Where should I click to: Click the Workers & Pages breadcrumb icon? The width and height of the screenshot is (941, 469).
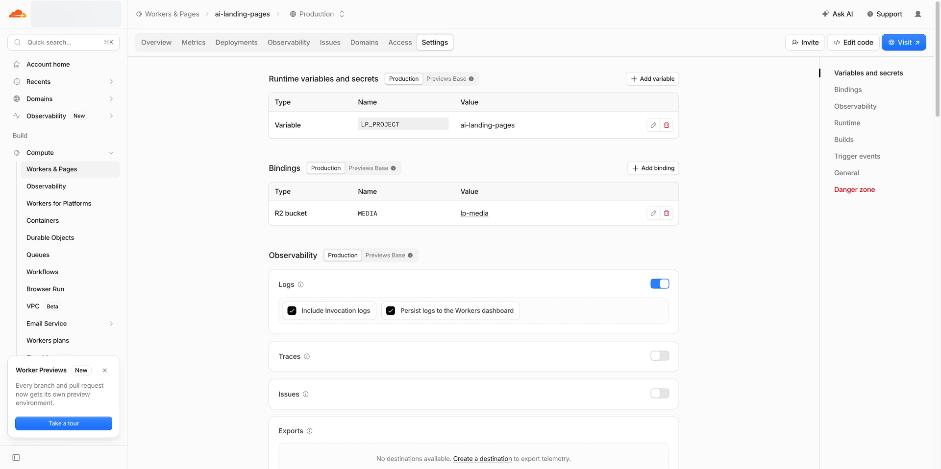[139, 14]
